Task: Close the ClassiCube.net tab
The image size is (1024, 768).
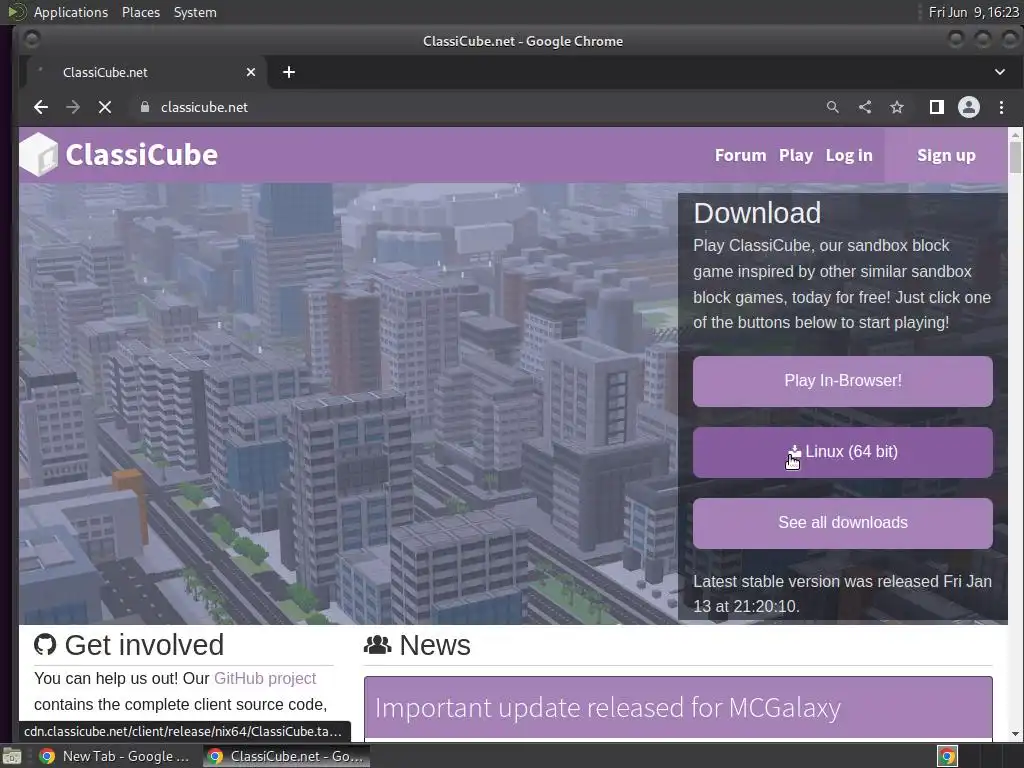Action: click(x=251, y=72)
